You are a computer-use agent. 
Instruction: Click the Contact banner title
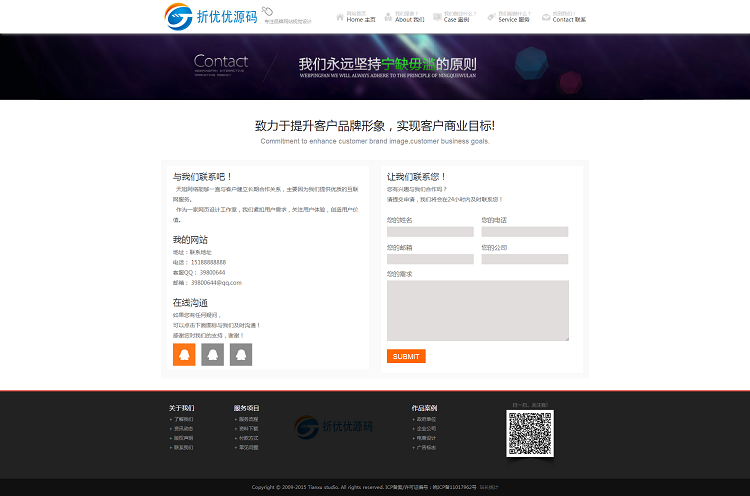(221, 61)
